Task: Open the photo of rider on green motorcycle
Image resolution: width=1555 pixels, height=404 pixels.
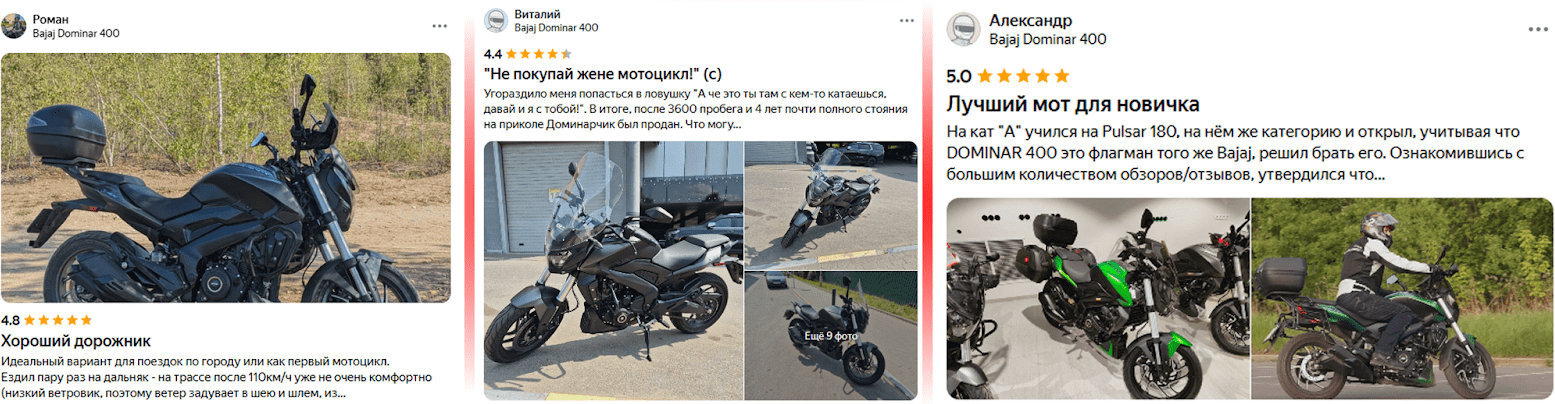Action: 1403,298
